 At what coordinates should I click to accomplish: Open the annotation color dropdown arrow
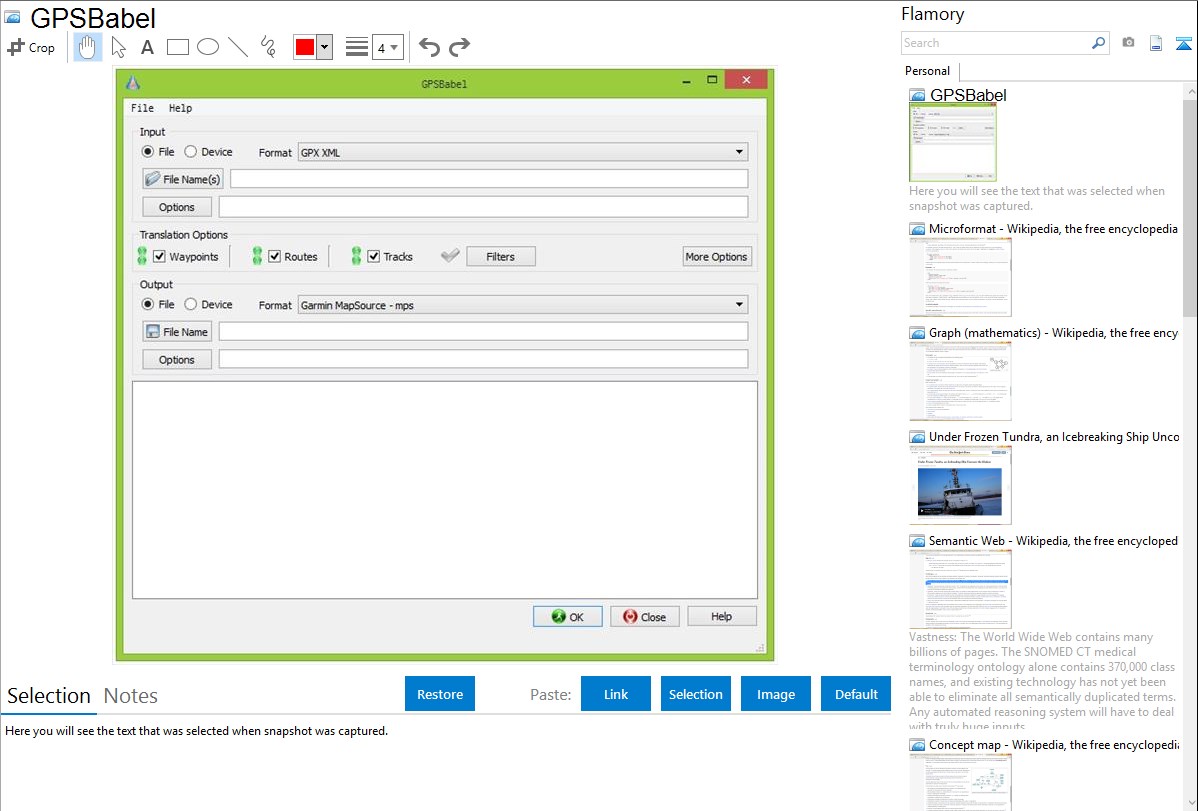tap(325, 47)
